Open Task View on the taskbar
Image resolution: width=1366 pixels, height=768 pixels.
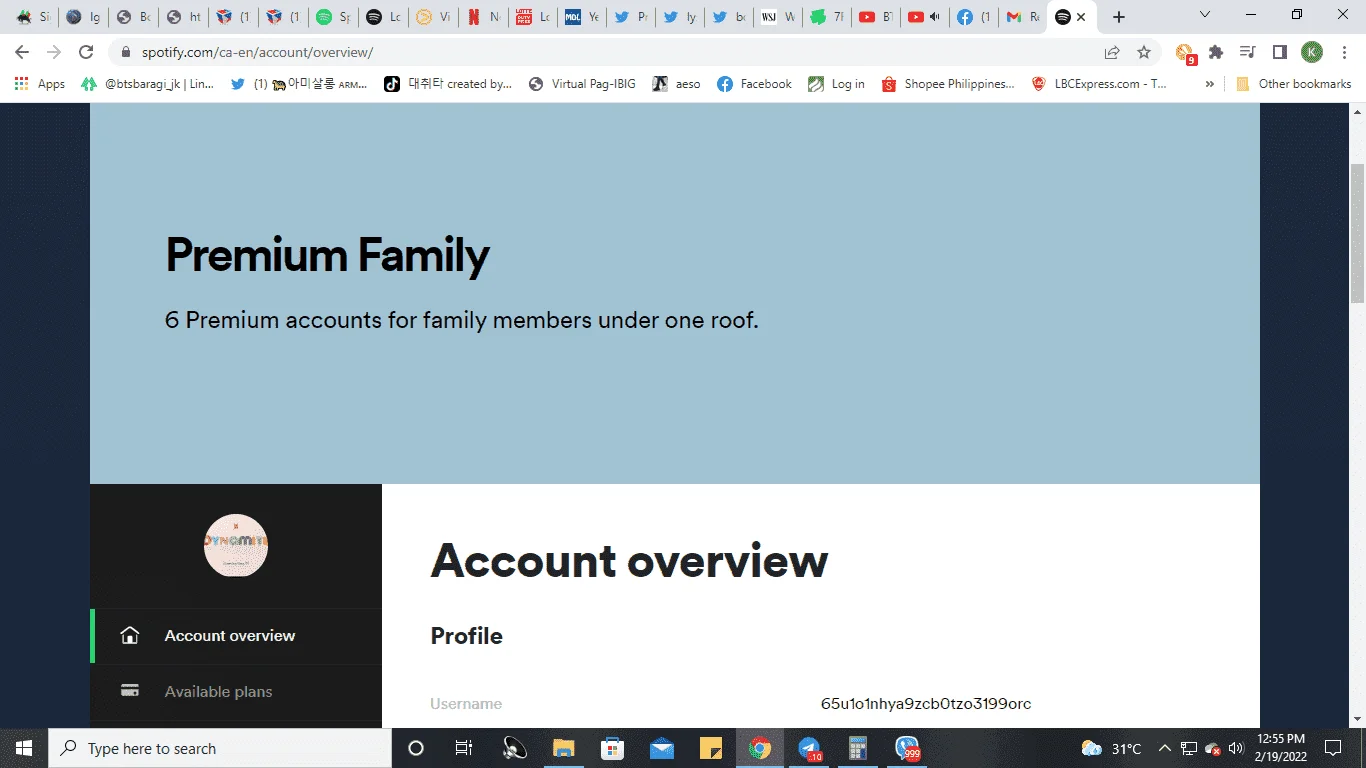pos(464,748)
